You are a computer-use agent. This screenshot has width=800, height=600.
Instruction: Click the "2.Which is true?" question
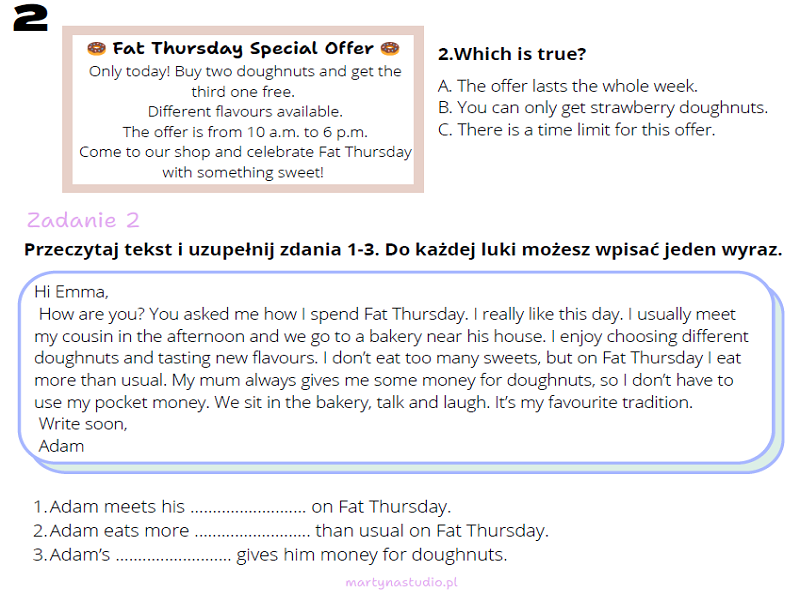tap(512, 54)
